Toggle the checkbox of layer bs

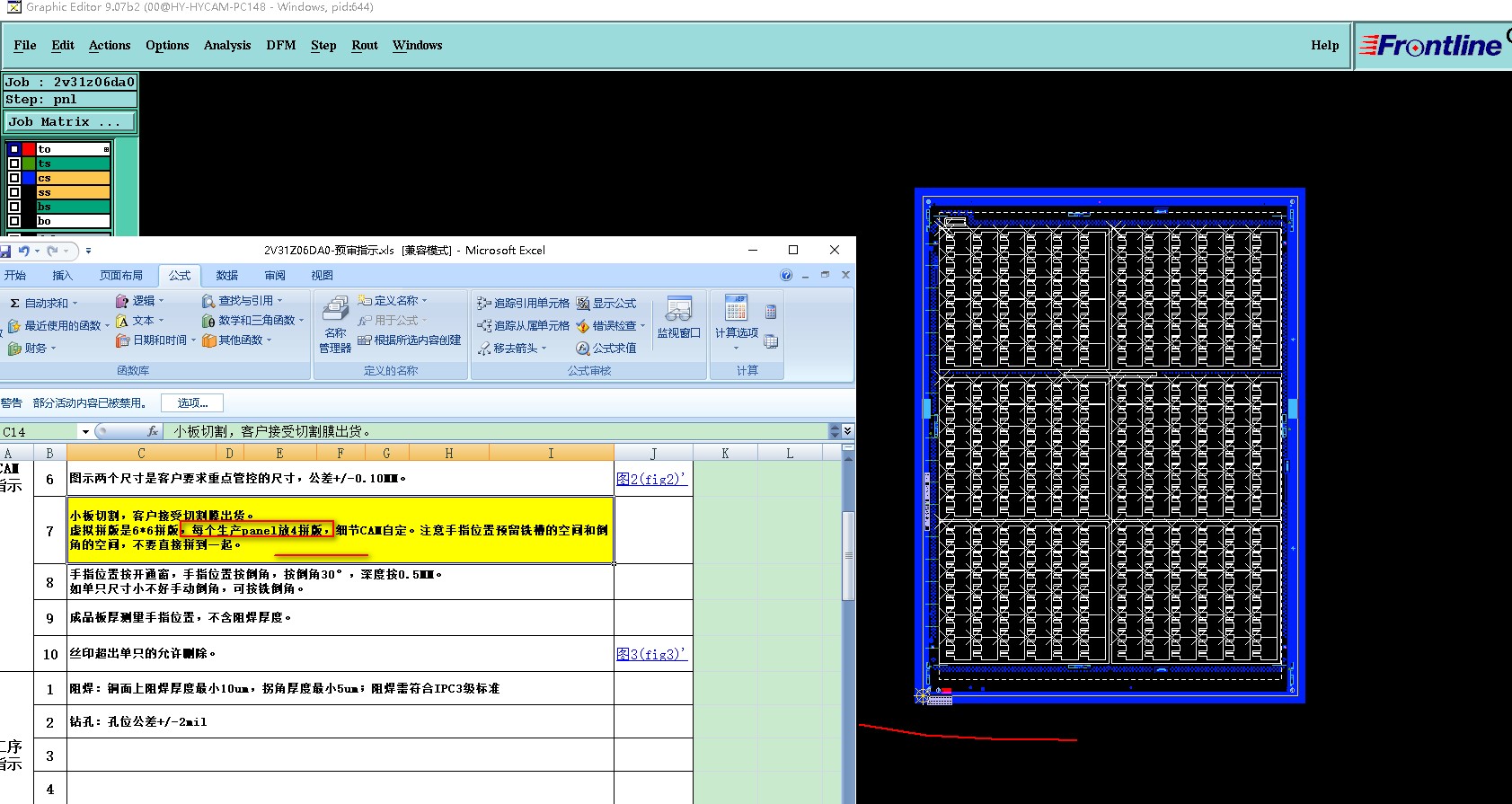[14, 207]
